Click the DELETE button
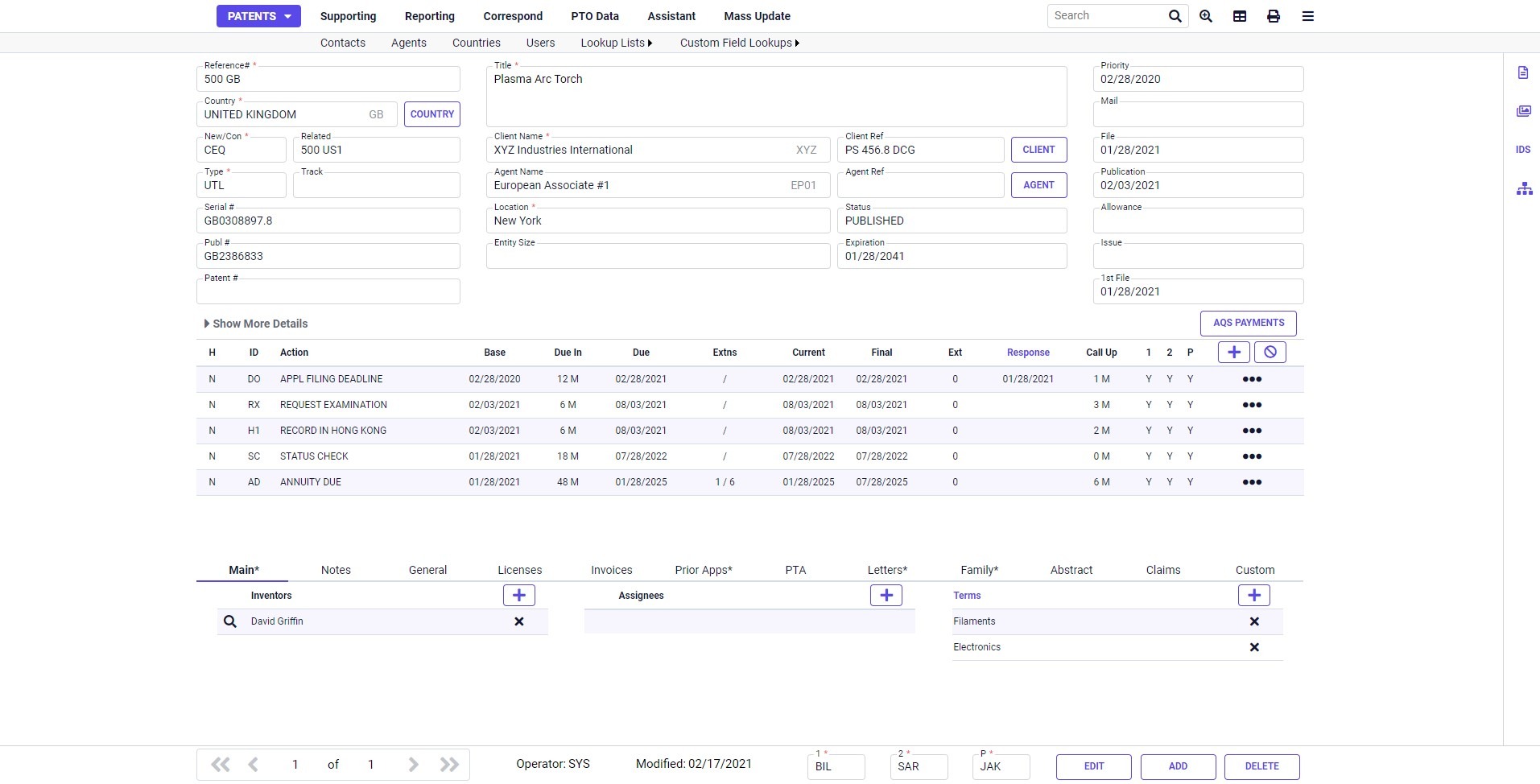Image resolution: width=1540 pixels, height=784 pixels. click(x=1262, y=766)
